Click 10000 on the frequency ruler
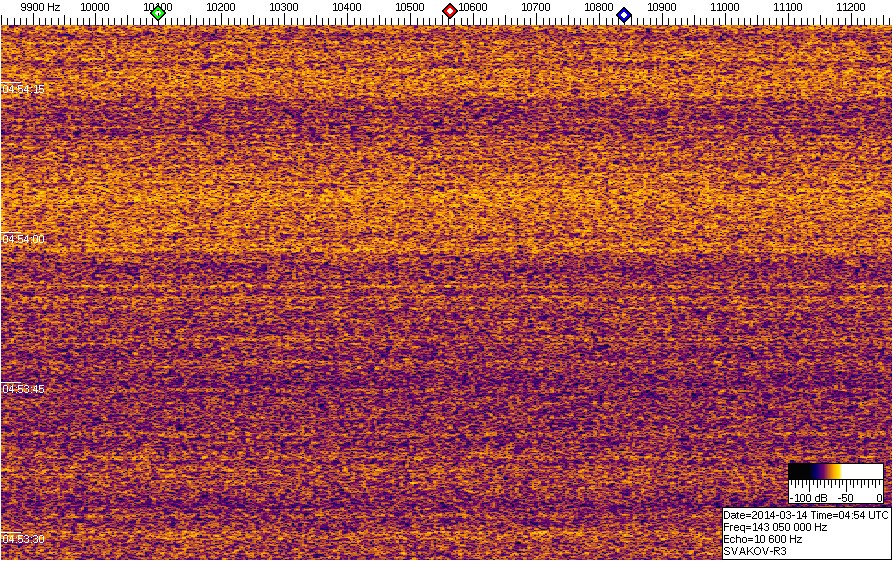The height and width of the screenshot is (561, 893). [x=95, y=7]
